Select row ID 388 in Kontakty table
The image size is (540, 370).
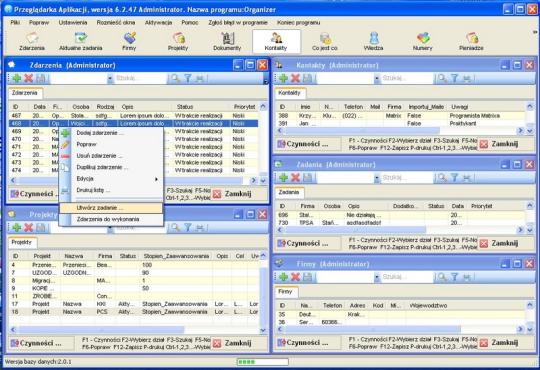tap(401, 116)
